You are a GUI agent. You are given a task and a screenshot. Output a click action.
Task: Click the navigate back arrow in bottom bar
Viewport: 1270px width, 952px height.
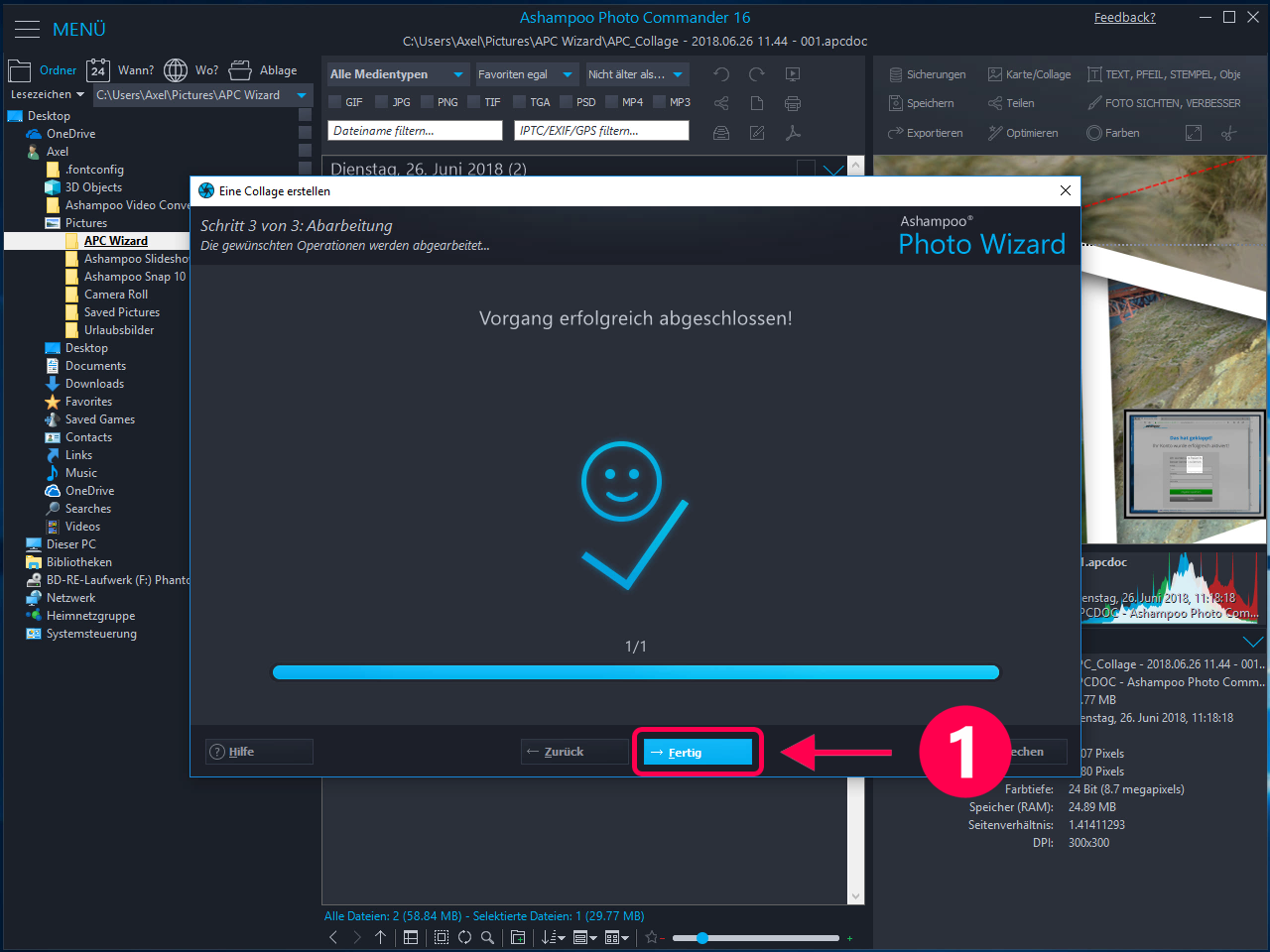pos(333,937)
